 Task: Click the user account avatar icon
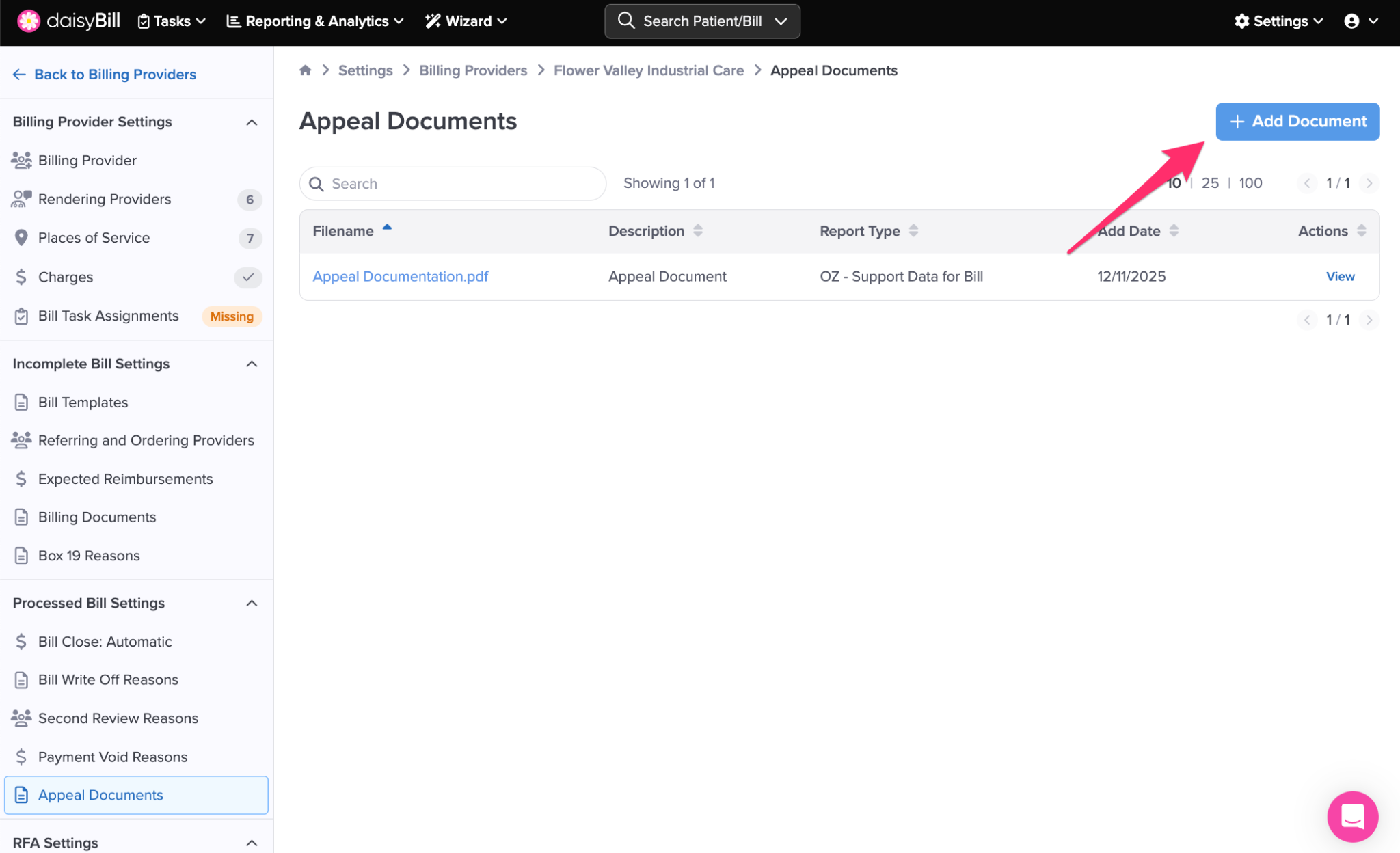[1351, 21]
